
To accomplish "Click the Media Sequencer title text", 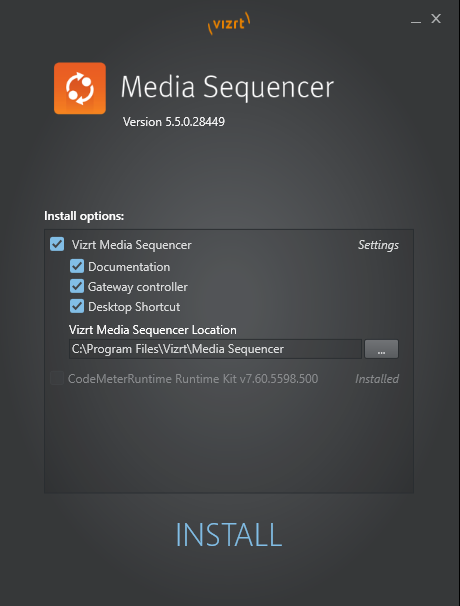I will (x=227, y=87).
